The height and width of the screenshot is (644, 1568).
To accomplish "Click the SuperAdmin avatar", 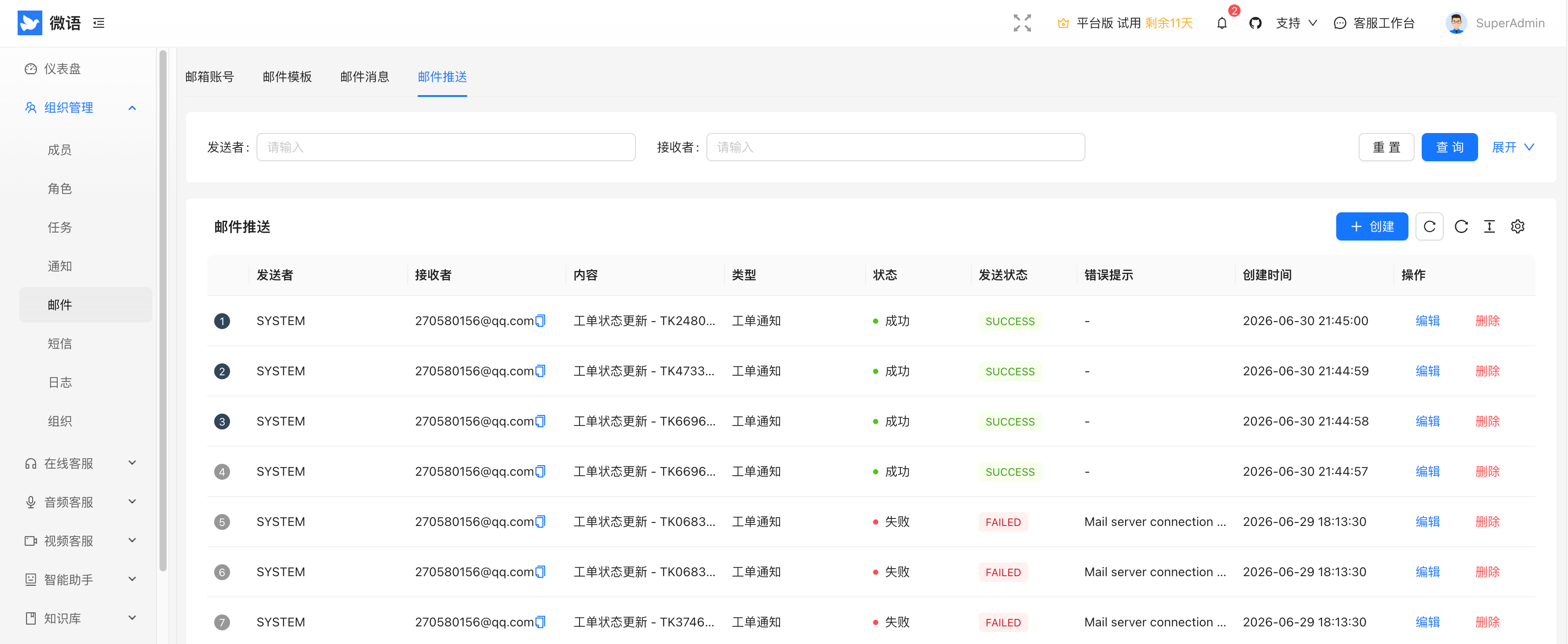I will coord(1456,23).
